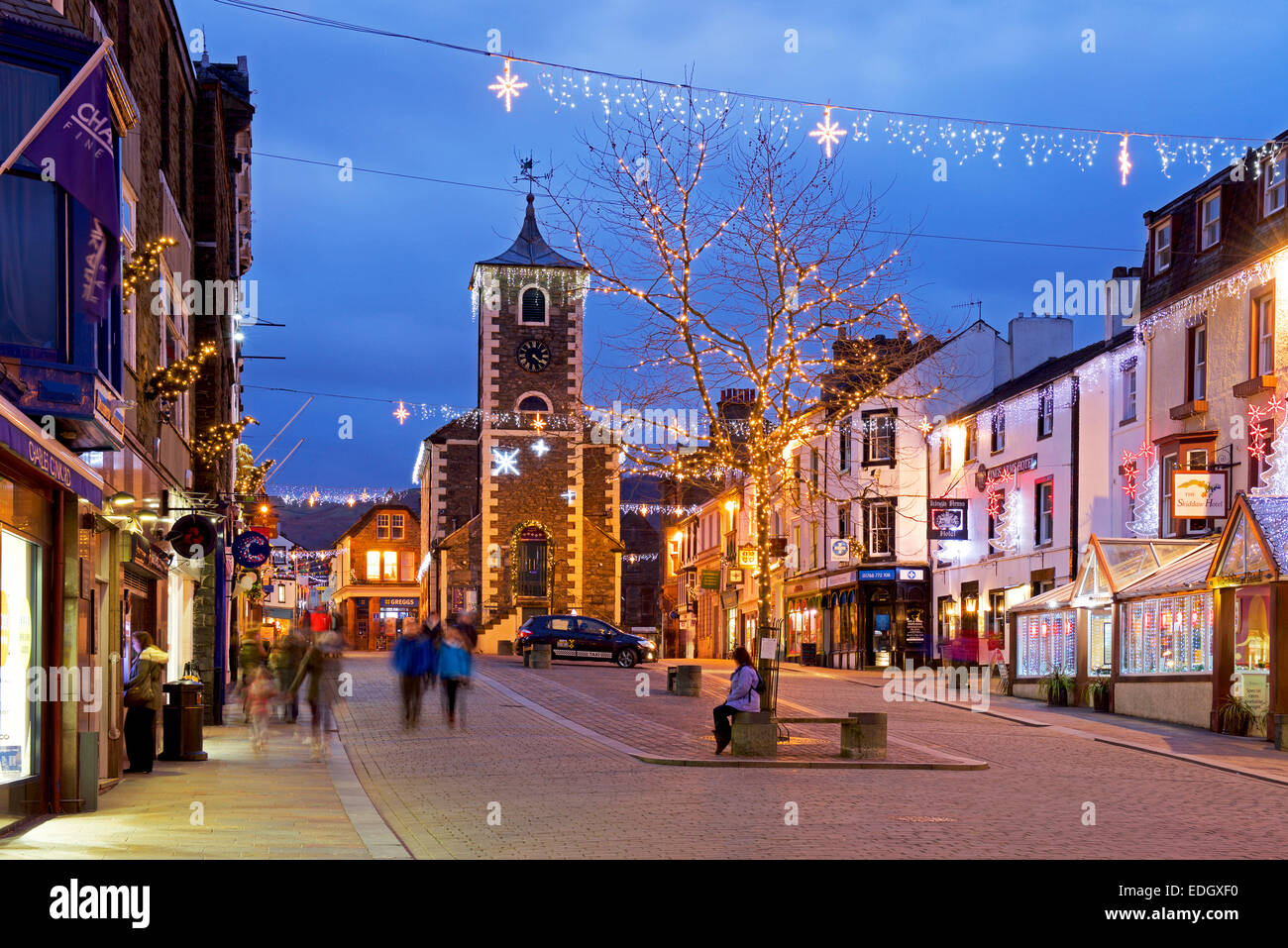Click the blue pharmacy cross sign
This screenshot has width=1288, height=948.
click(840, 548)
